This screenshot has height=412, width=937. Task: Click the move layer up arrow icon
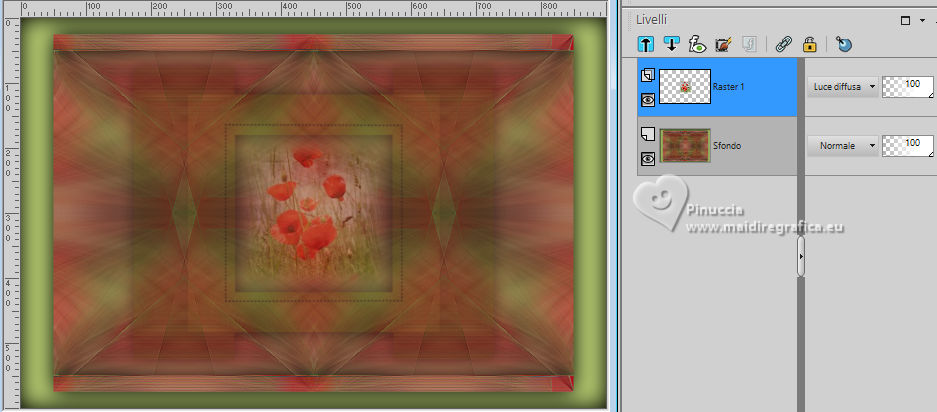tap(646, 44)
